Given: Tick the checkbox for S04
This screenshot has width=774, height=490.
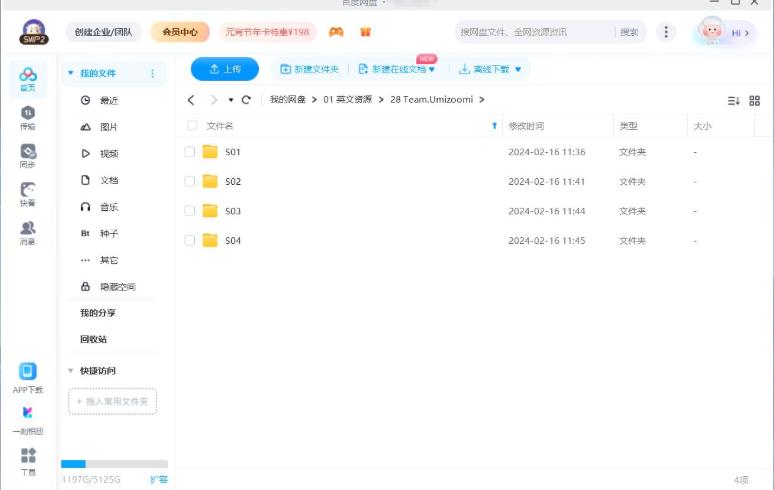Looking at the screenshot, I should click(x=190, y=240).
